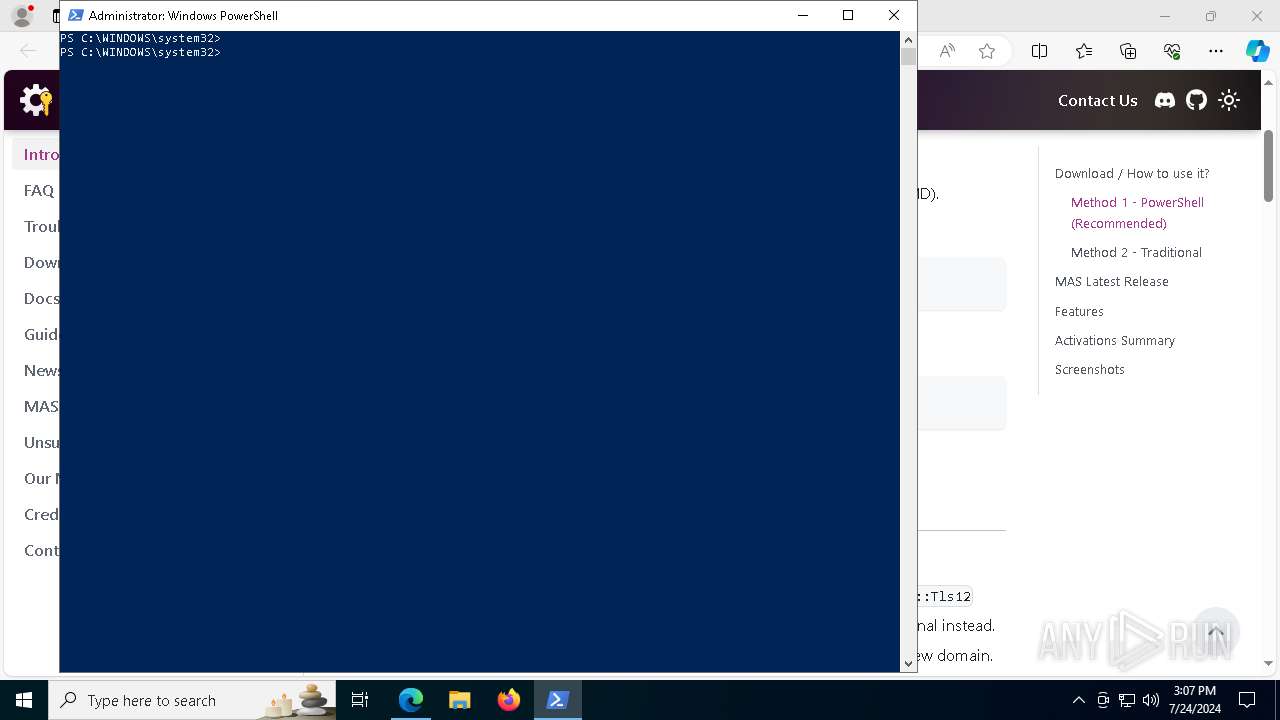Screen dimensions: 1280x720
Task: Maximize the PowerShell window
Action: [x=848, y=15]
